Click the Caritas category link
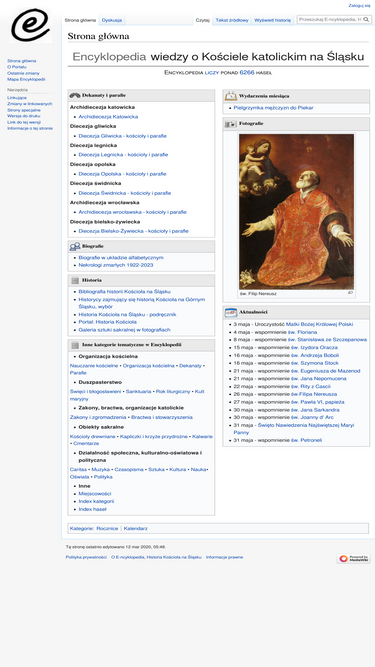 coord(78,470)
